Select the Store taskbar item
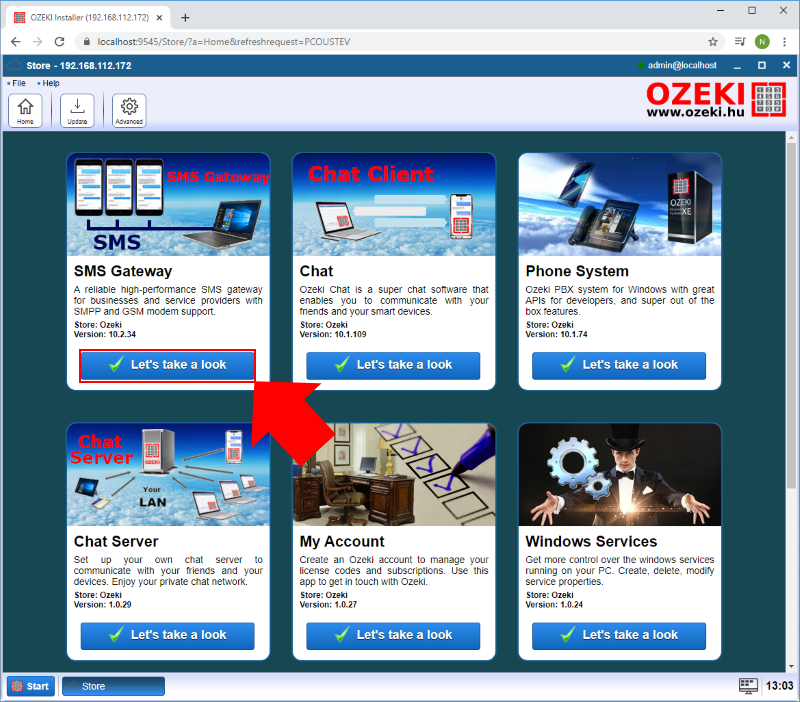The height and width of the screenshot is (702, 800). pyautogui.click(x=113, y=686)
